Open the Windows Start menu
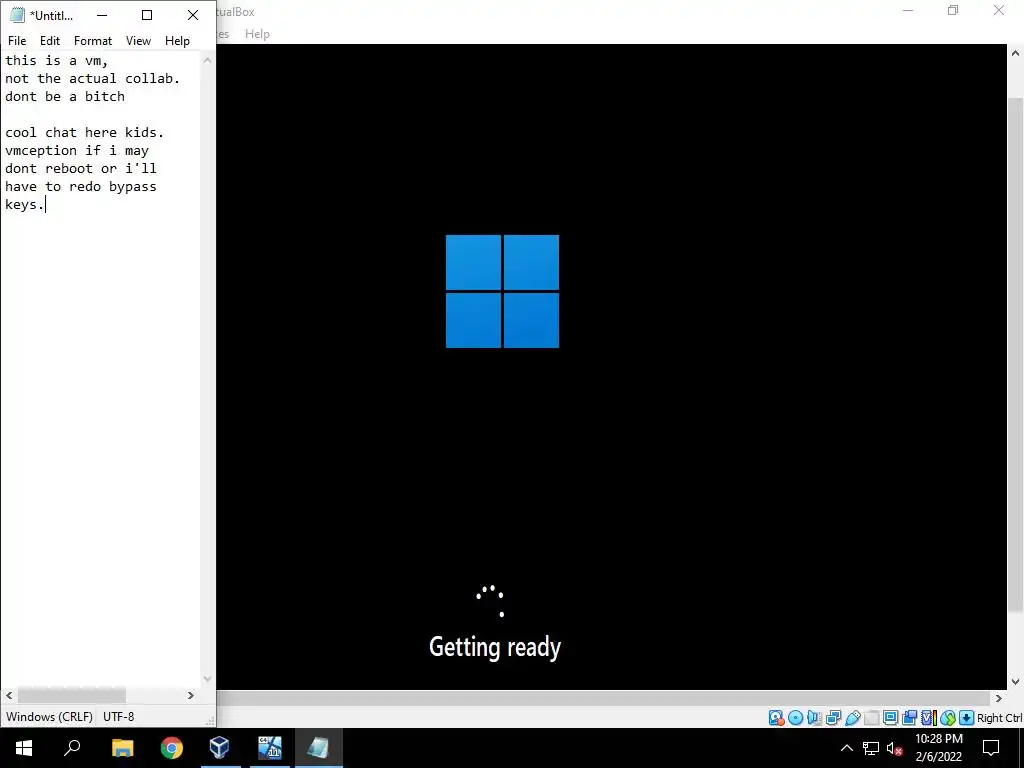 click(x=24, y=748)
